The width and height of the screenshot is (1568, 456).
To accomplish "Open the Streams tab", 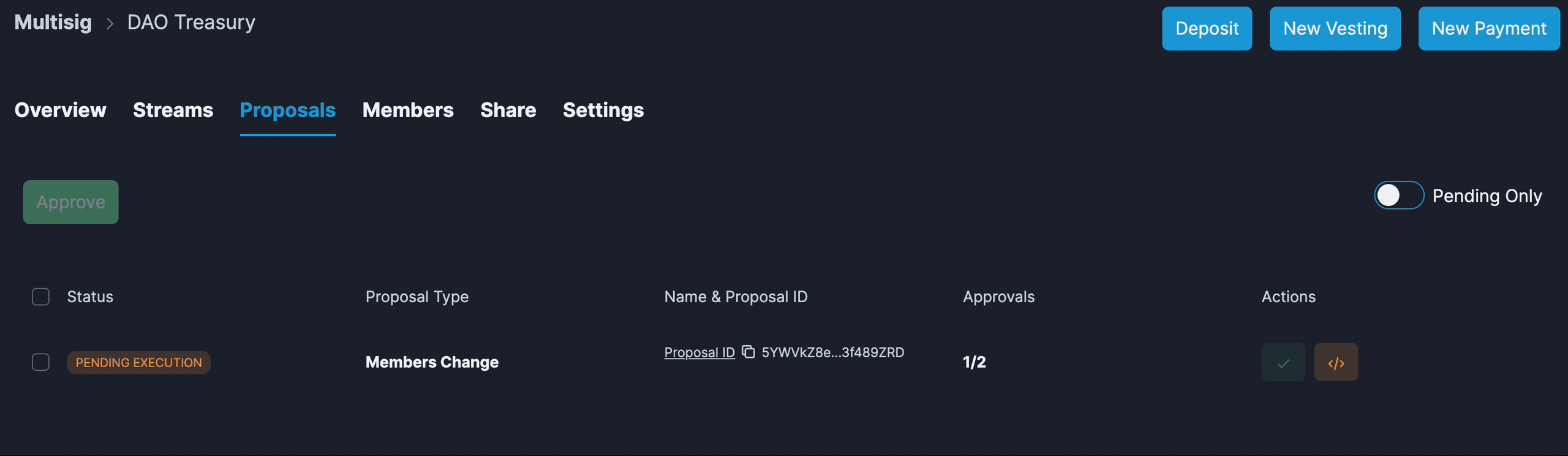I will [x=173, y=110].
